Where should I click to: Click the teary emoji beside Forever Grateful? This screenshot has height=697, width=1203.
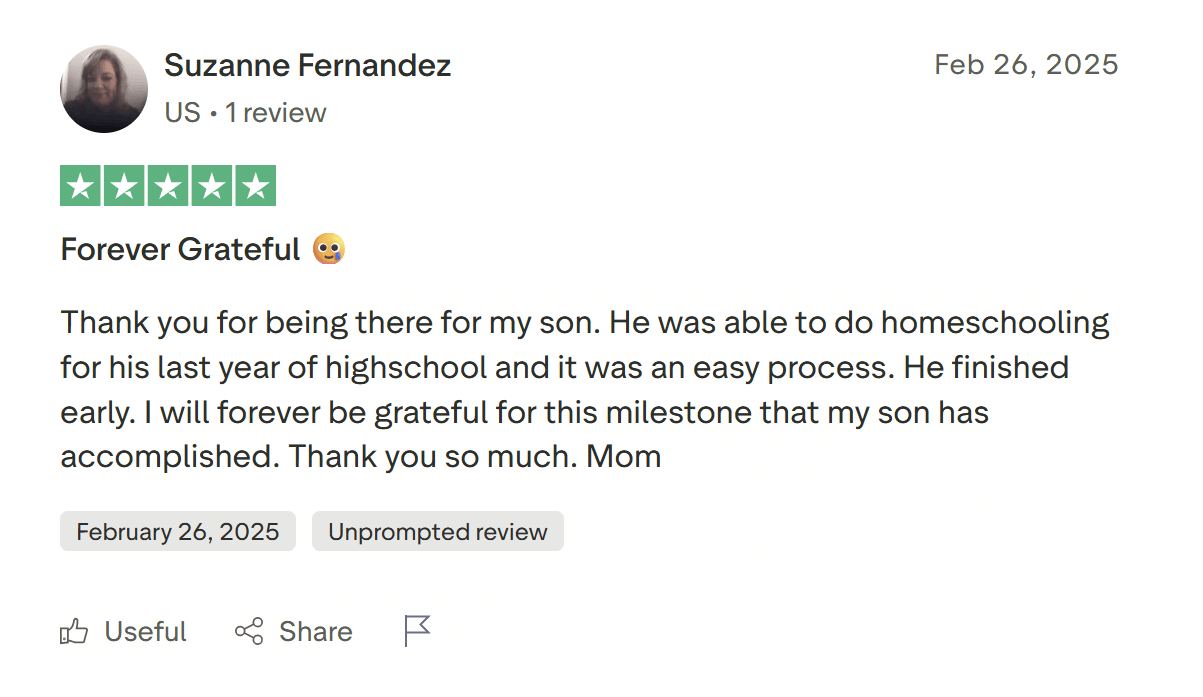(329, 249)
